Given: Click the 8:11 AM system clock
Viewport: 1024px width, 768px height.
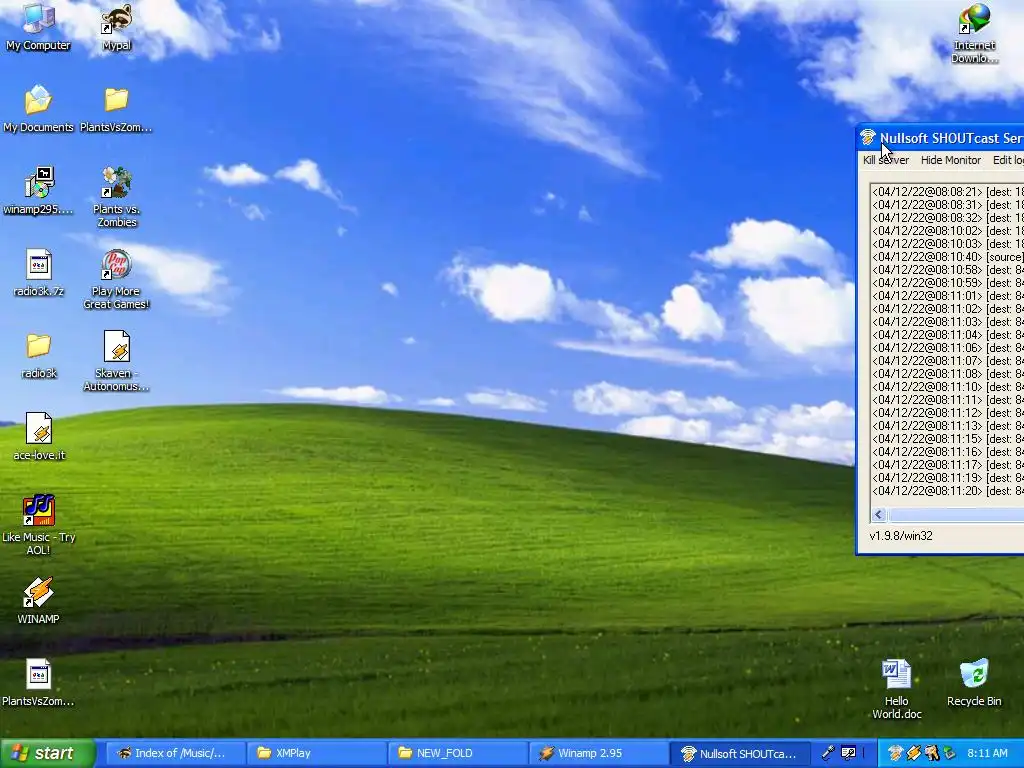Looking at the screenshot, I should (987, 753).
